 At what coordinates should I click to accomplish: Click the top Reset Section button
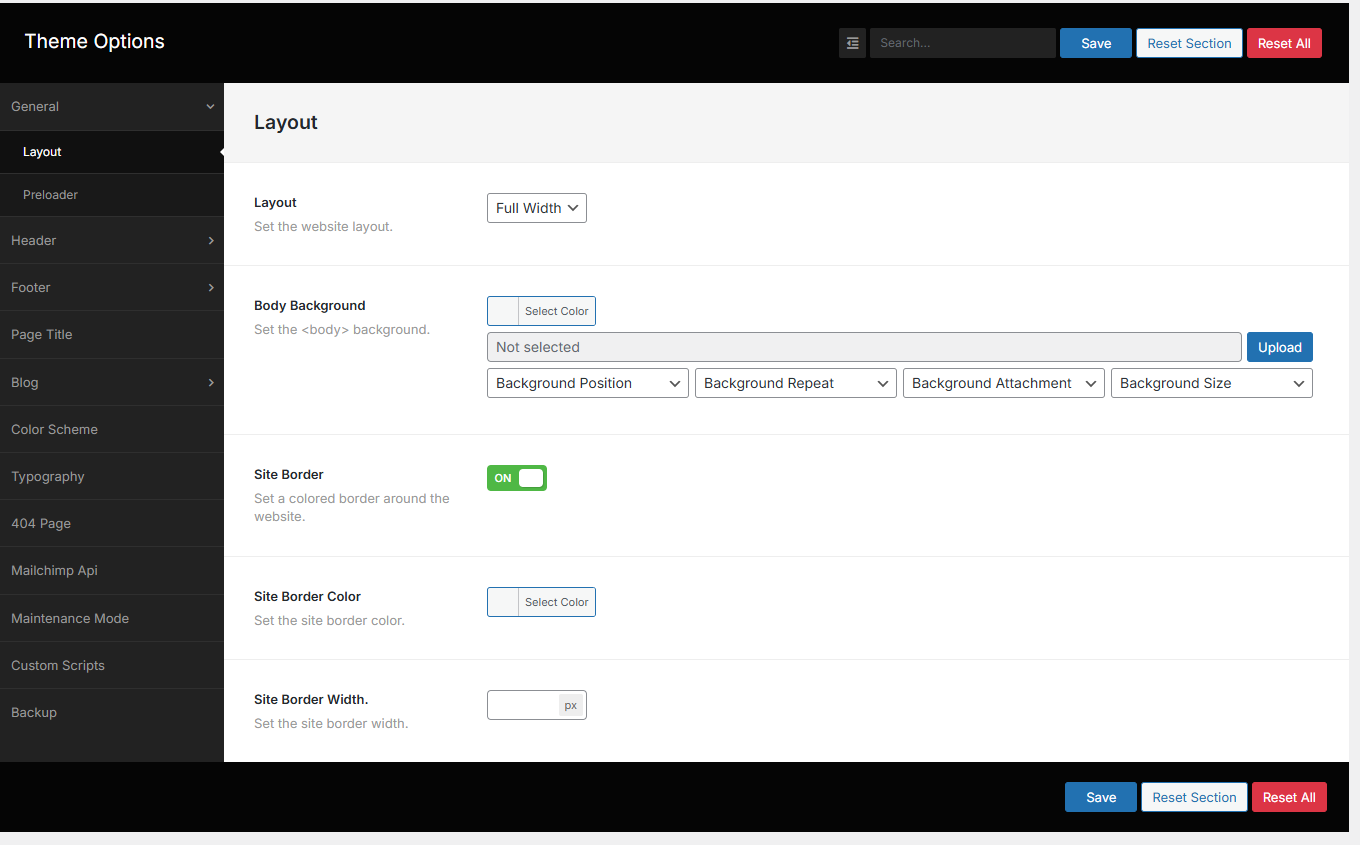click(x=1190, y=43)
